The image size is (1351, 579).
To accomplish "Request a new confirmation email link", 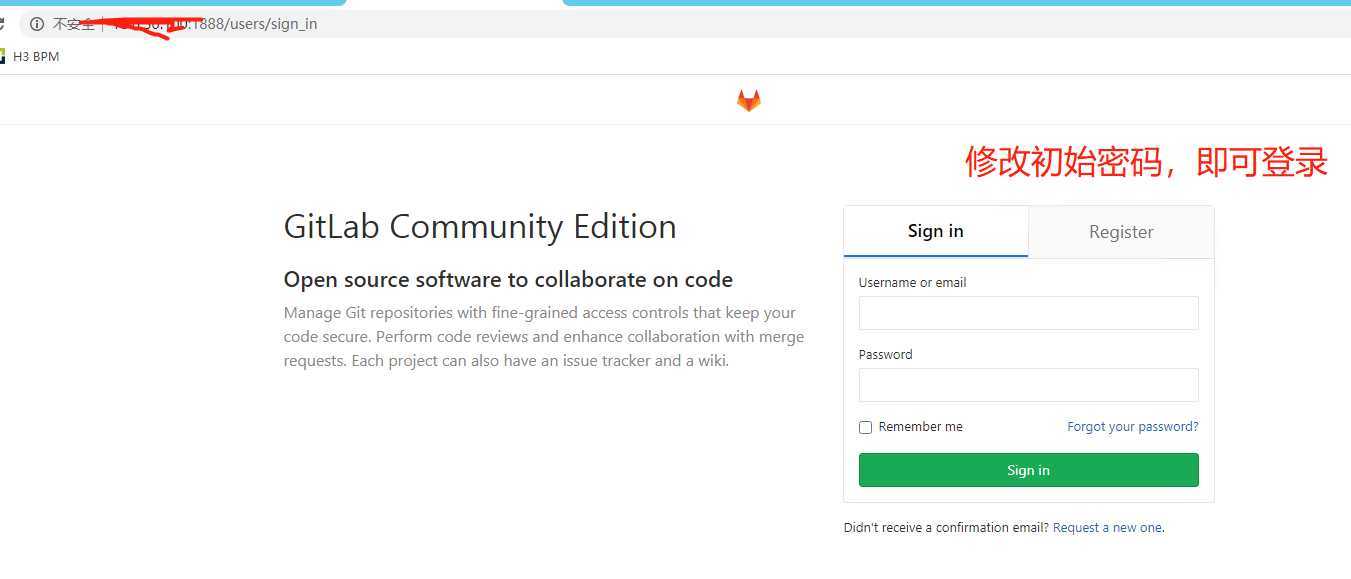I will [x=1107, y=528].
